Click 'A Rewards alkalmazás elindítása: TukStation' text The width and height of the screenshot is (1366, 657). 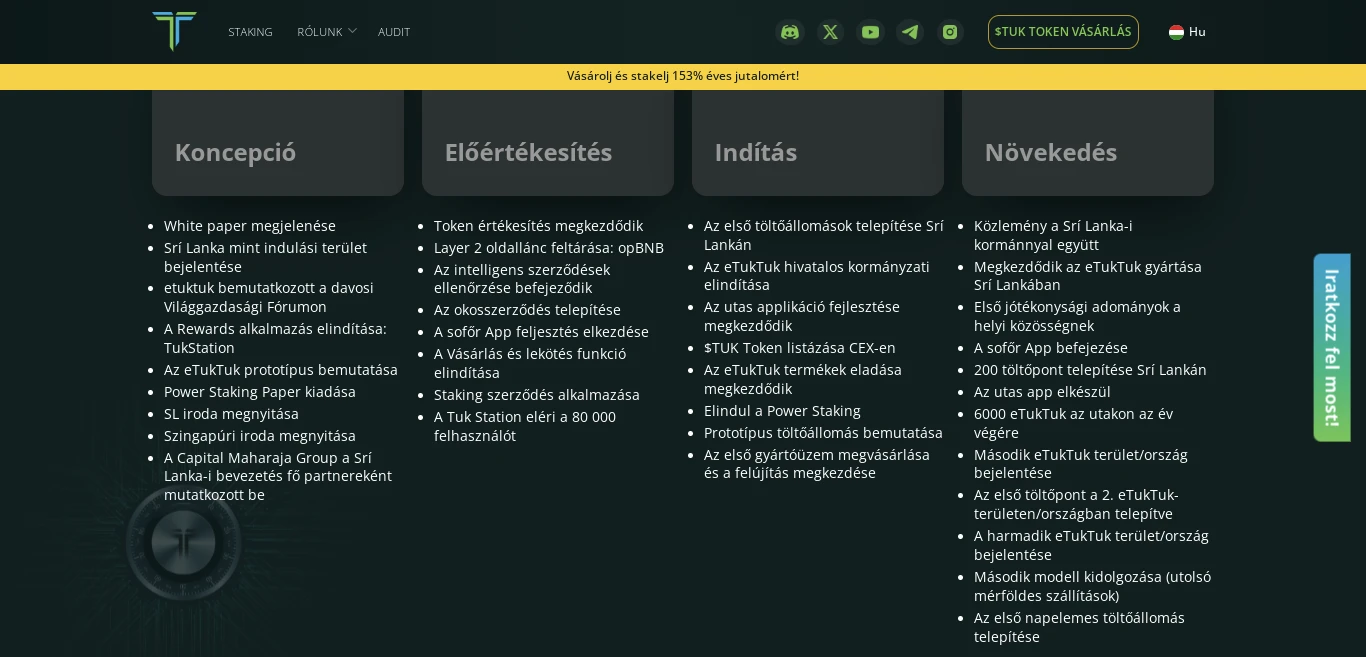pos(275,338)
